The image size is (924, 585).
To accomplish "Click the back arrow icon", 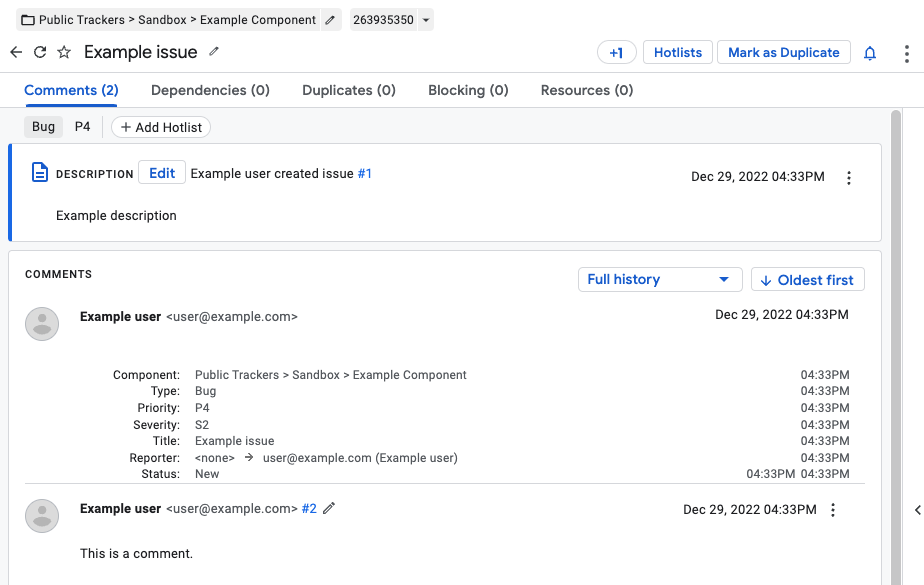I will [15, 53].
